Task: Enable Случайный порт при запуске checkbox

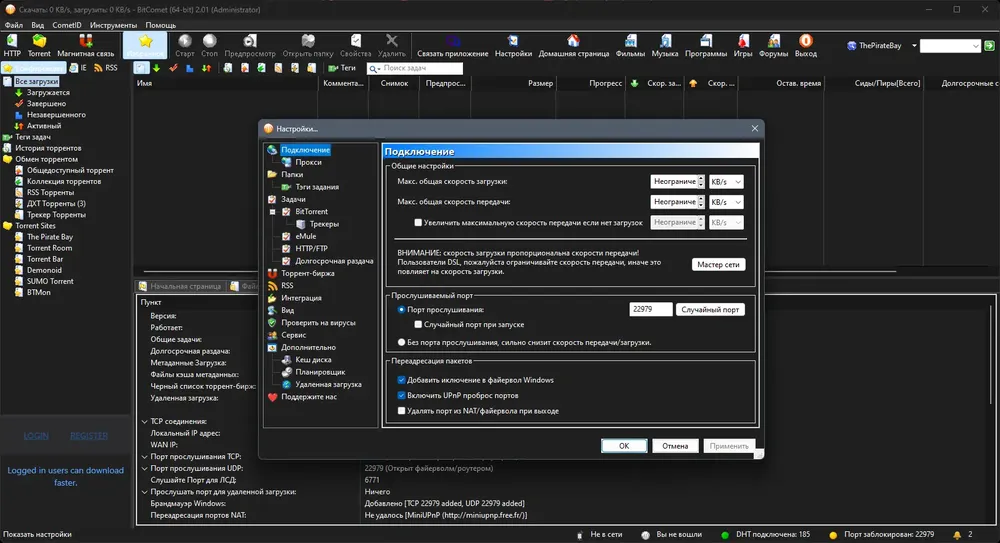Action: pyautogui.click(x=418, y=325)
